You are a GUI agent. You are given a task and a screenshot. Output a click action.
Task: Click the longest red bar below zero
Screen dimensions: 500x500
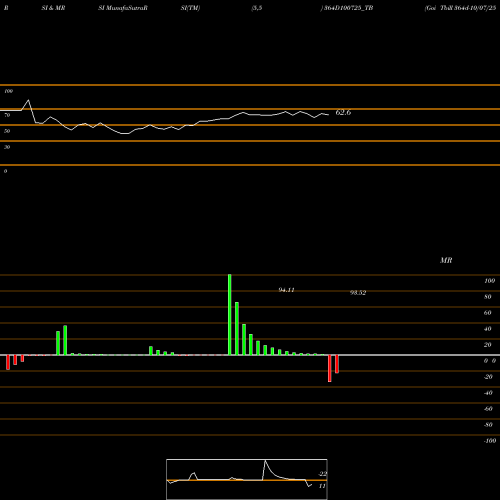pos(330,368)
